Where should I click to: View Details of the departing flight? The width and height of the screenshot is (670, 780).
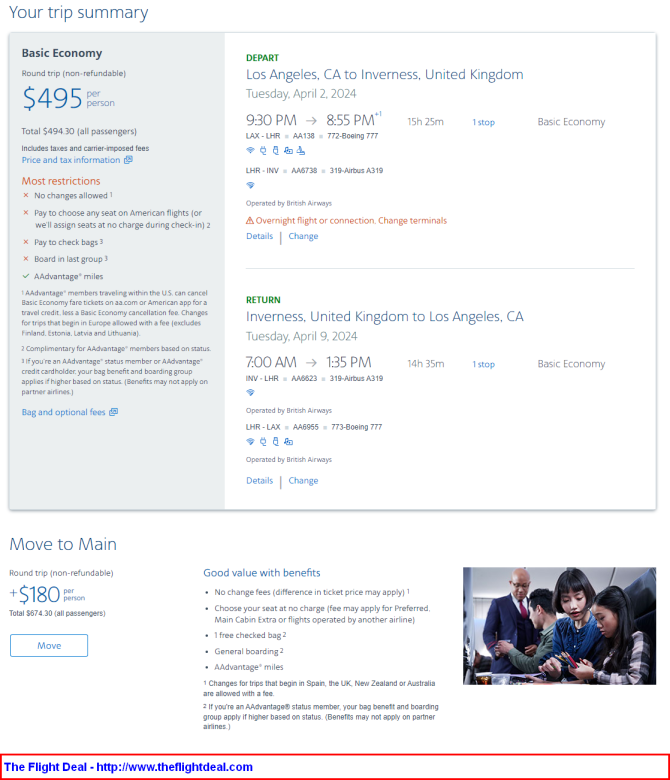pyautogui.click(x=260, y=236)
